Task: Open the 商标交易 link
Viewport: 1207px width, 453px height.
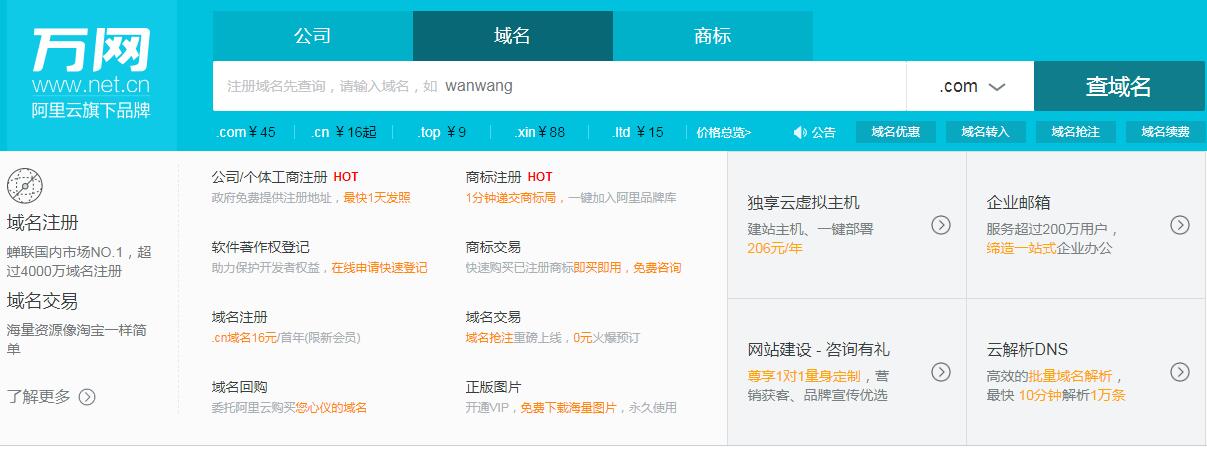Action: (494, 246)
